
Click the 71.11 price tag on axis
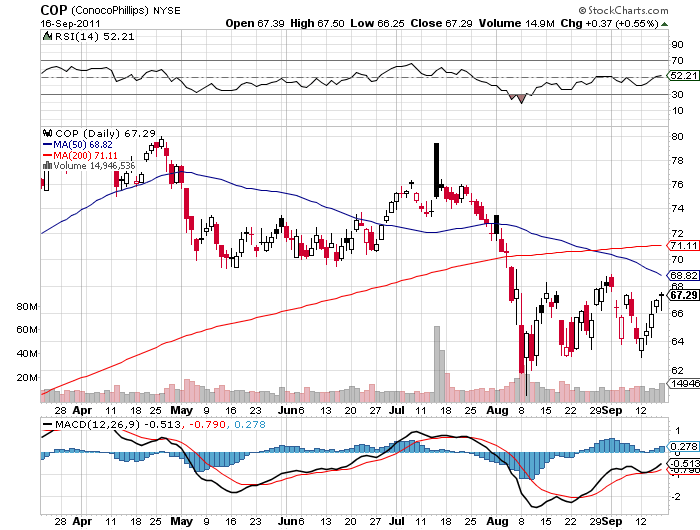pos(683,246)
